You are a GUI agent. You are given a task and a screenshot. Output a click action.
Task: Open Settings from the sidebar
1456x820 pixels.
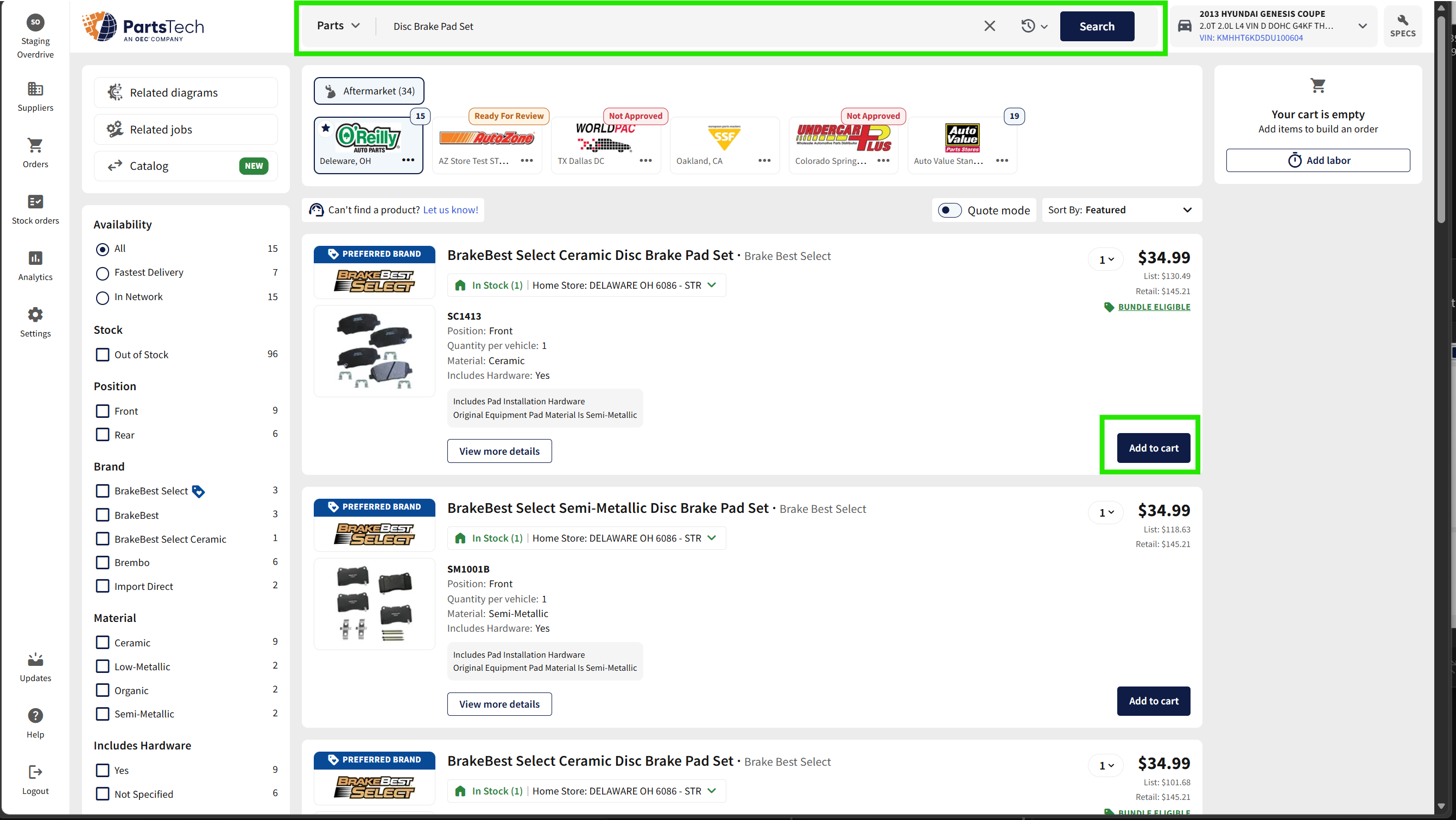point(35,323)
